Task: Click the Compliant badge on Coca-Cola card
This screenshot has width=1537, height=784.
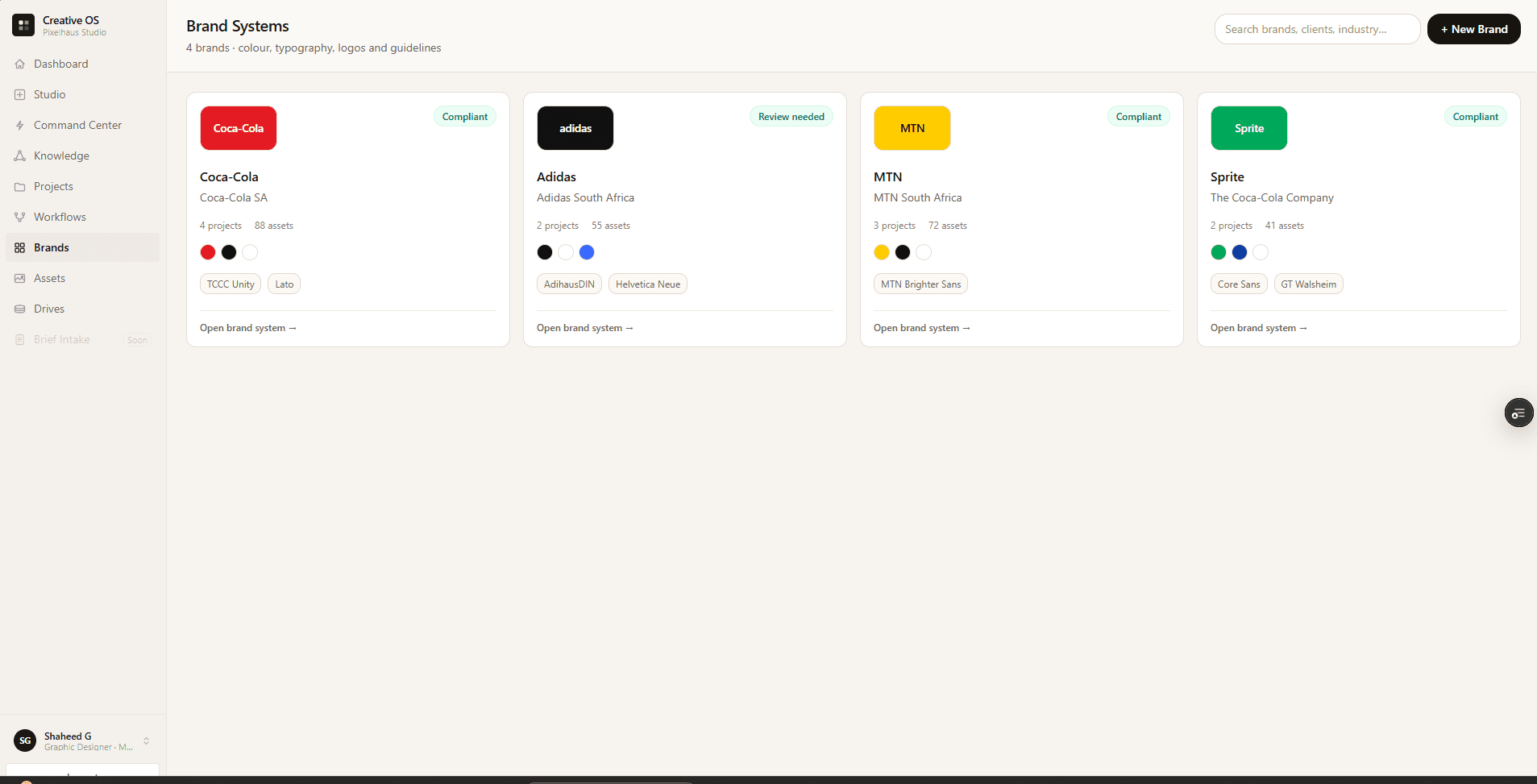Action: coord(465,117)
